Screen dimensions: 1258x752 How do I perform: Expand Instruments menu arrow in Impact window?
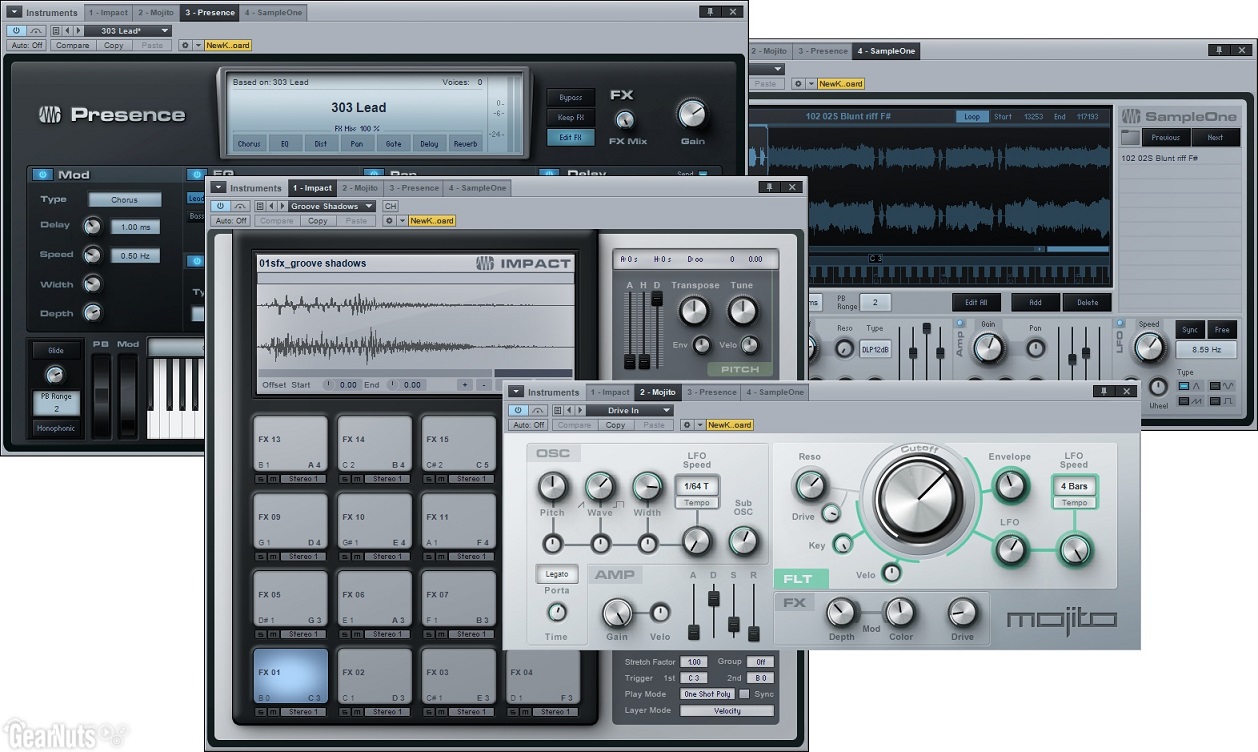click(x=218, y=187)
